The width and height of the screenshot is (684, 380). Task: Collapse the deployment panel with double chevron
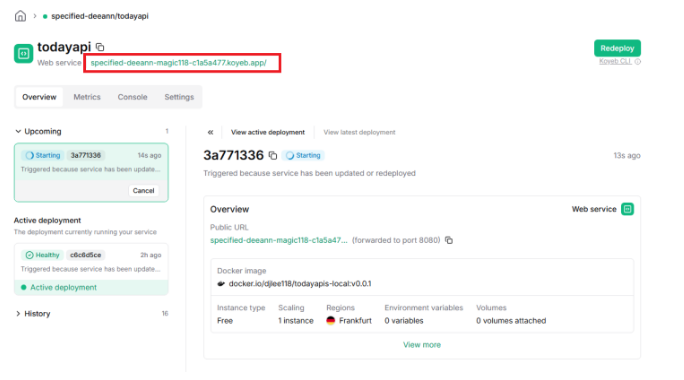(x=211, y=132)
